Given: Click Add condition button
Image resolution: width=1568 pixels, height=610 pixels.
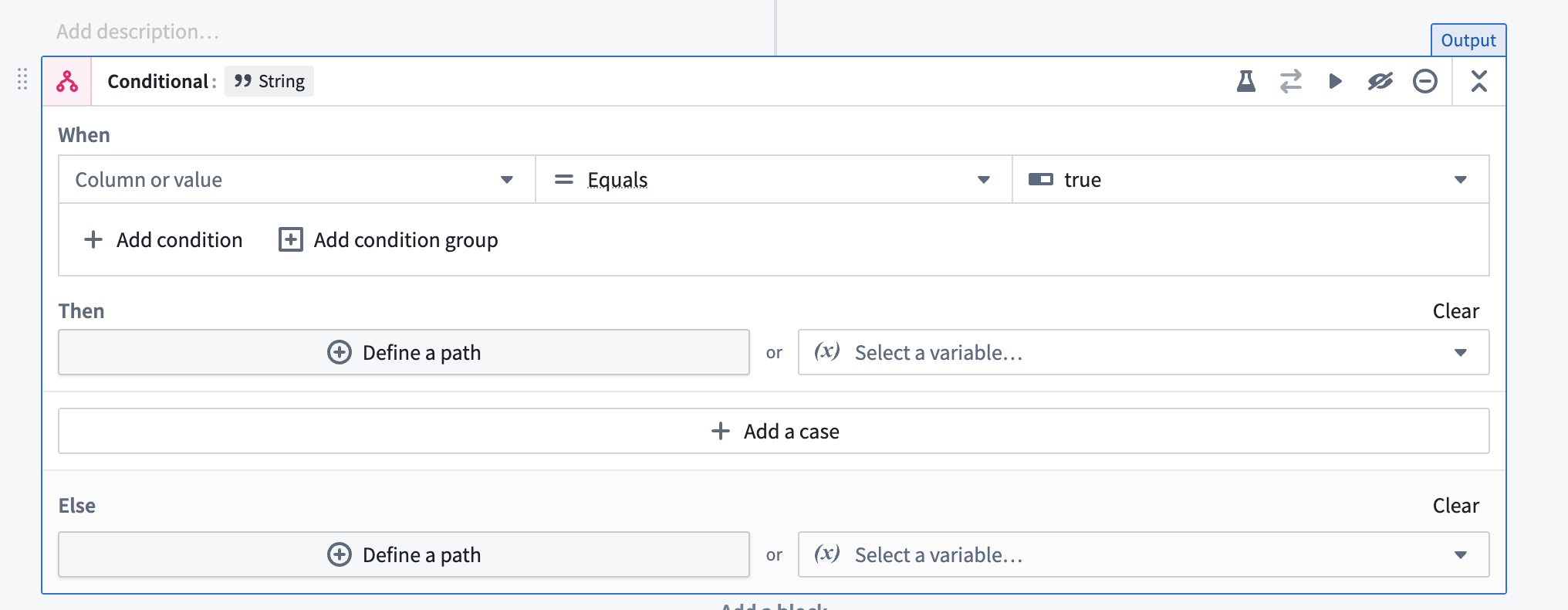Looking at the screenshot, I should point(163,240).
